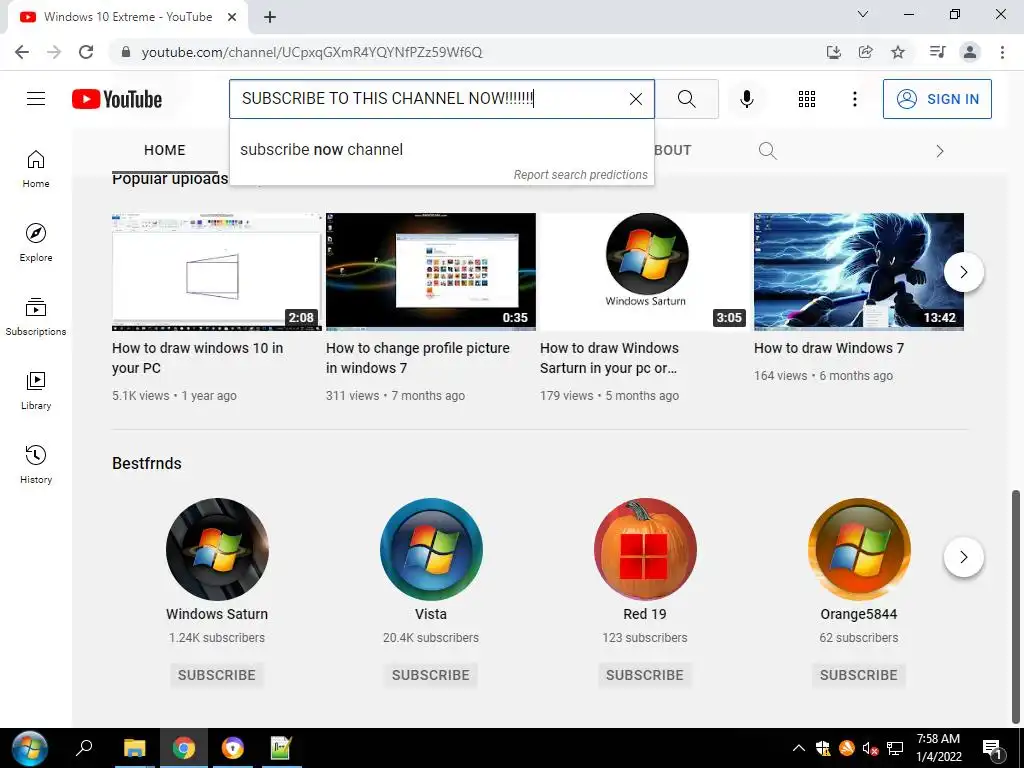Go to Home in sidebar

(36, 169)
